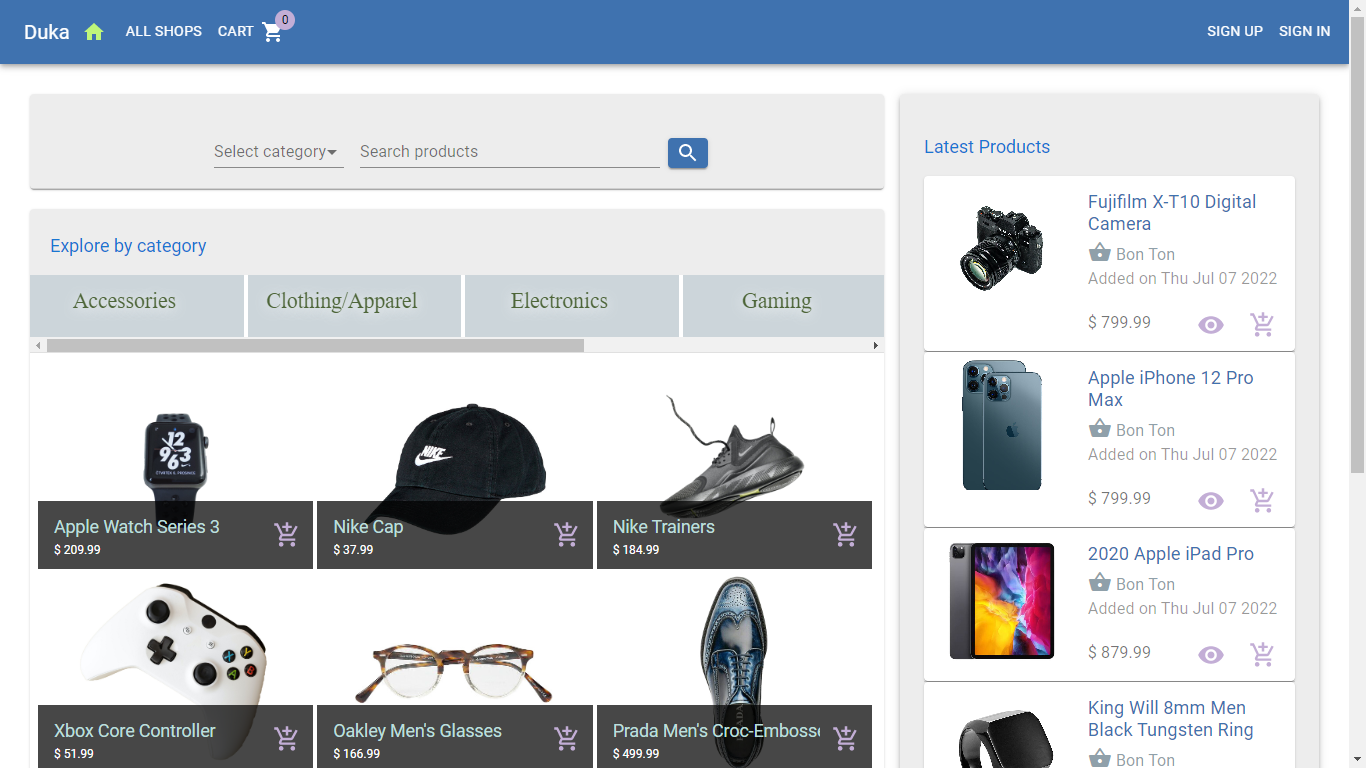Click the $ 37.99 price text

click(353, 550)
